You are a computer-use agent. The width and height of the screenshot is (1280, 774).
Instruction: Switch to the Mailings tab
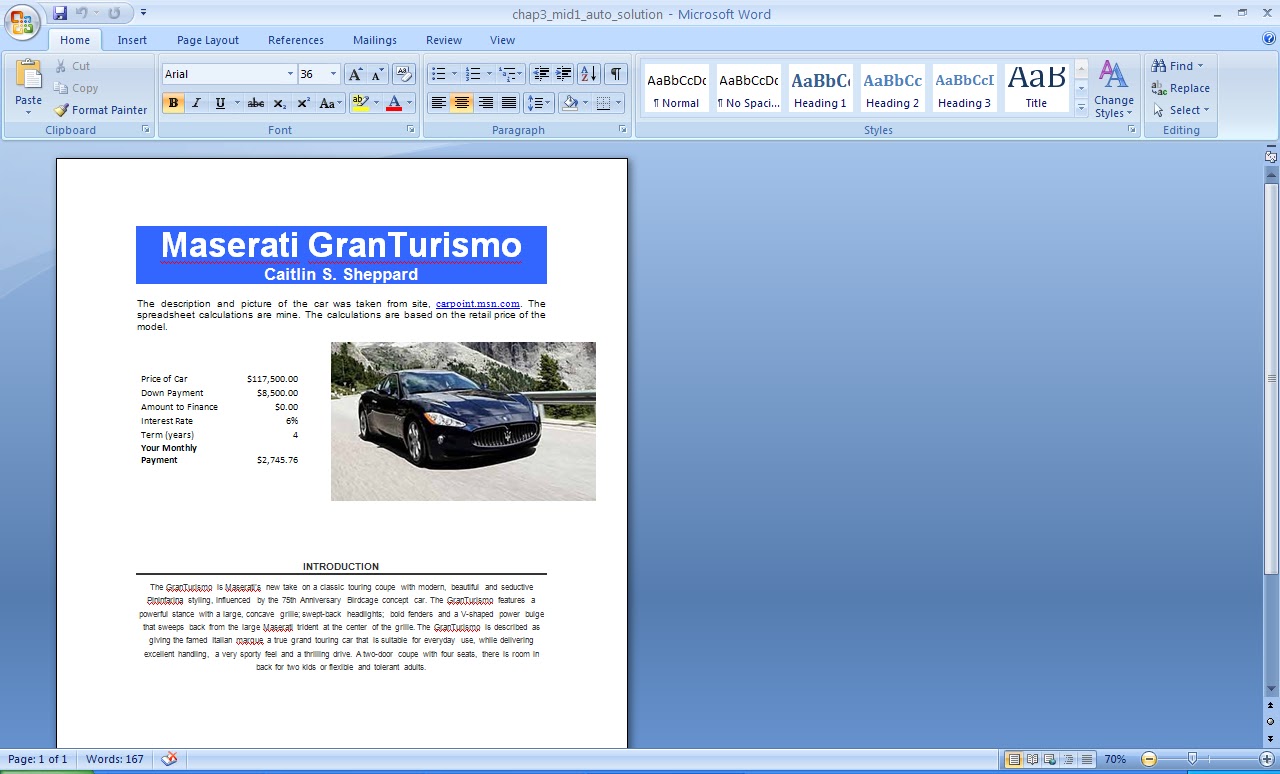[375, 40]
